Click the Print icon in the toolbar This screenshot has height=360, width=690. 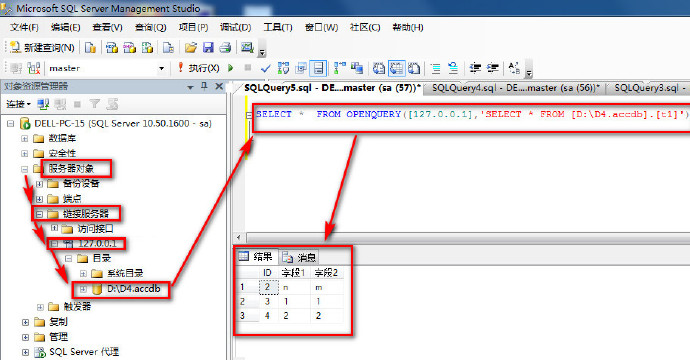(x=225, y=48)
